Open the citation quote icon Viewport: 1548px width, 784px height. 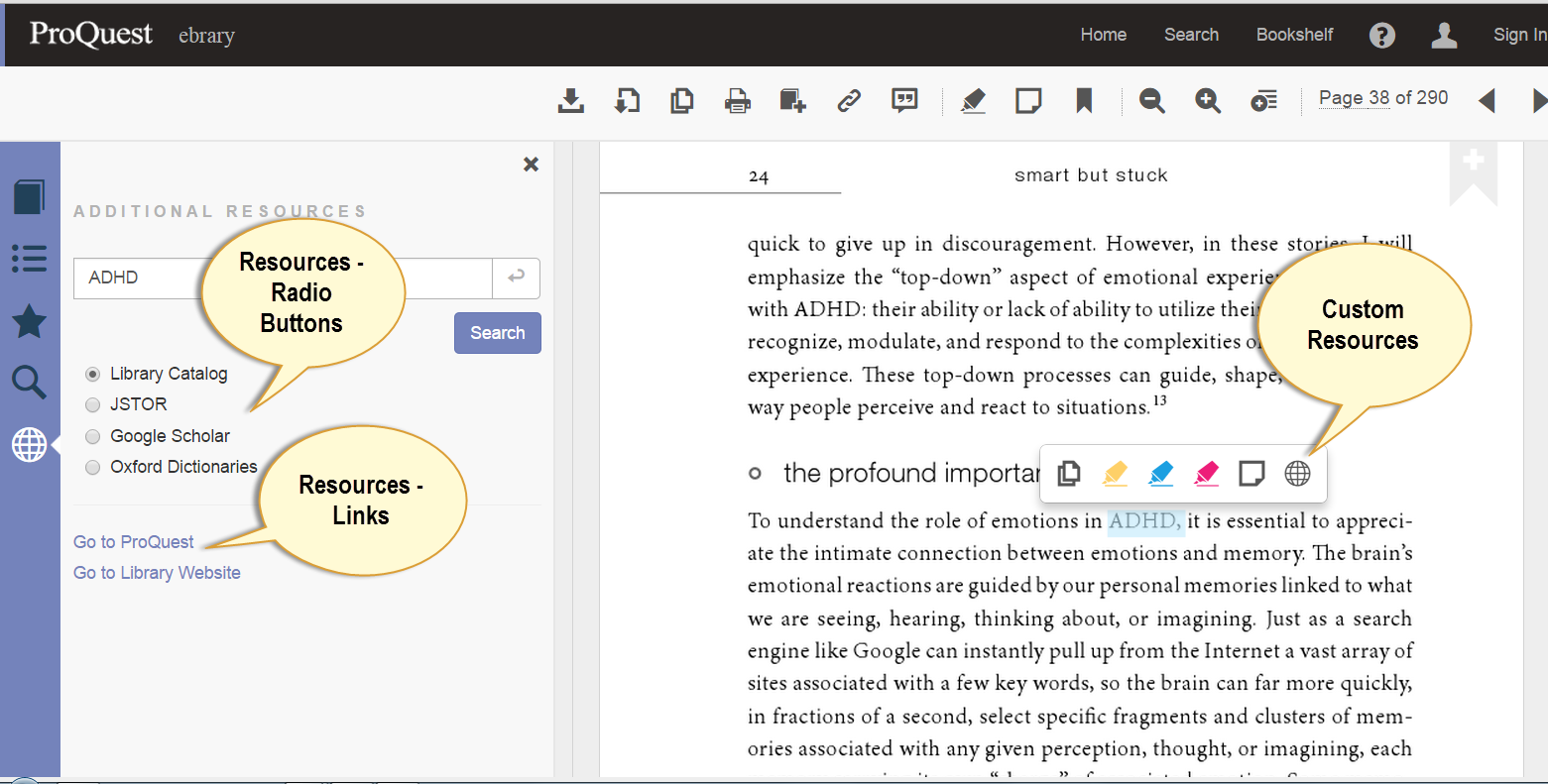pyautogui.click(x=904, y=100)
